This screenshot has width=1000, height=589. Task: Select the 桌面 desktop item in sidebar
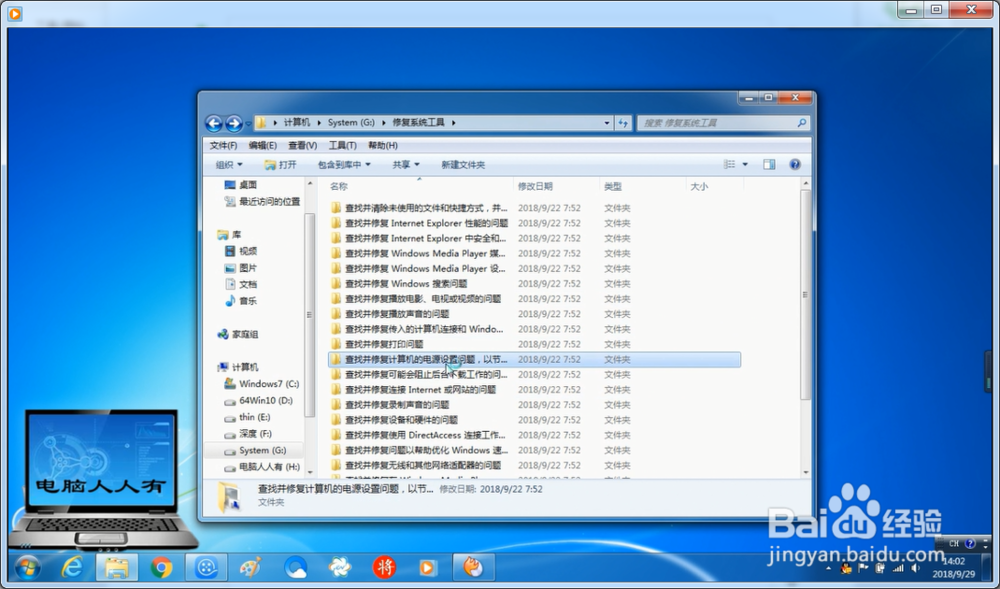[241, 185]
